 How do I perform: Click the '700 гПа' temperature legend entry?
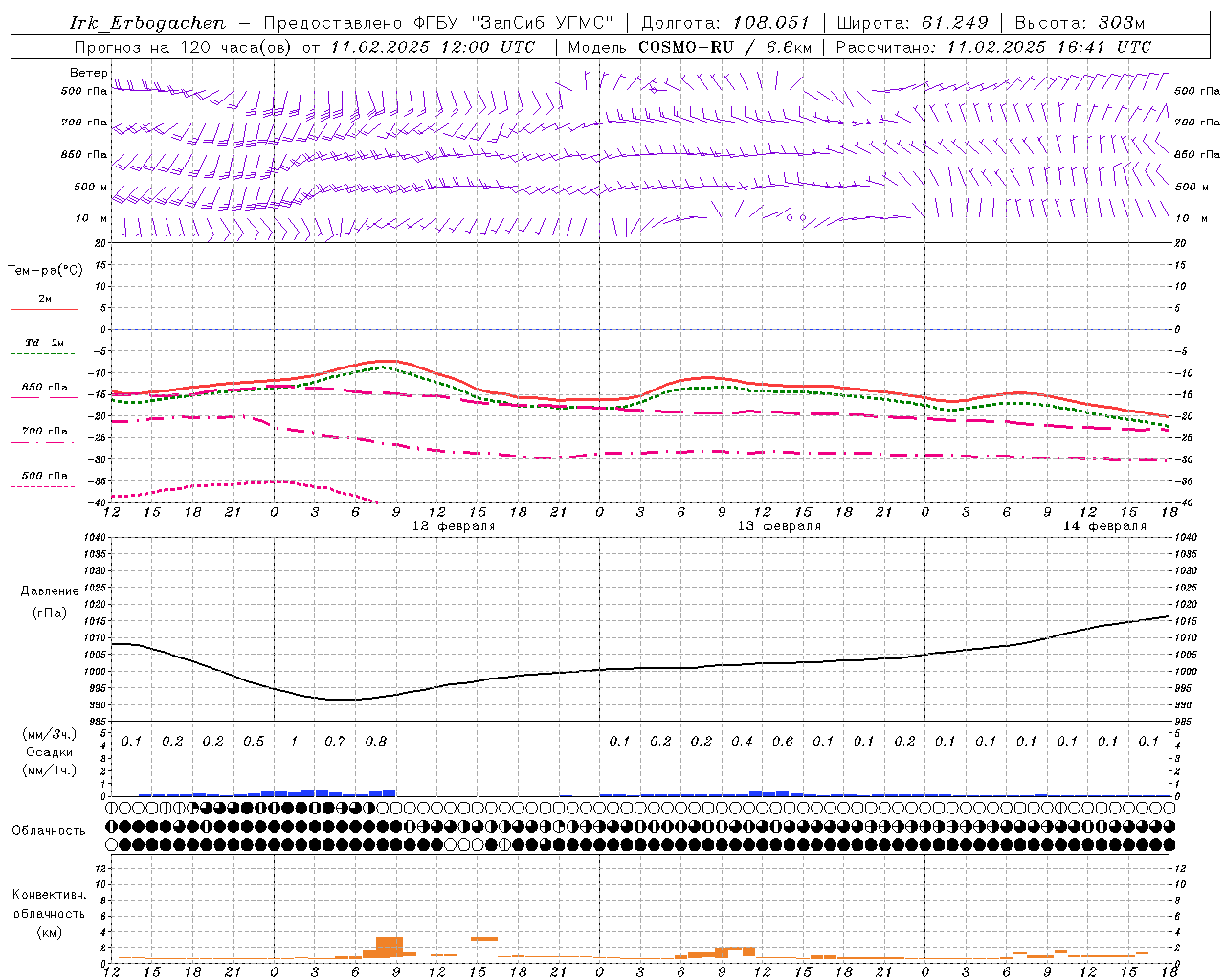[45, 432]
